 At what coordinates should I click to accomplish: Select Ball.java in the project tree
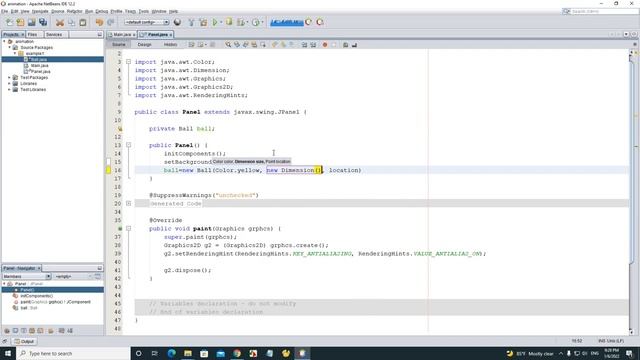coord(39,60)
